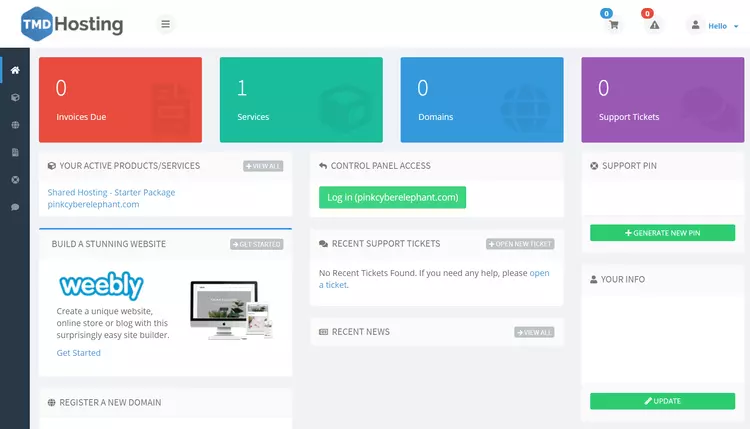
Task: Toggle the hamburger sidebar menu
Action: tap(165, 24)
